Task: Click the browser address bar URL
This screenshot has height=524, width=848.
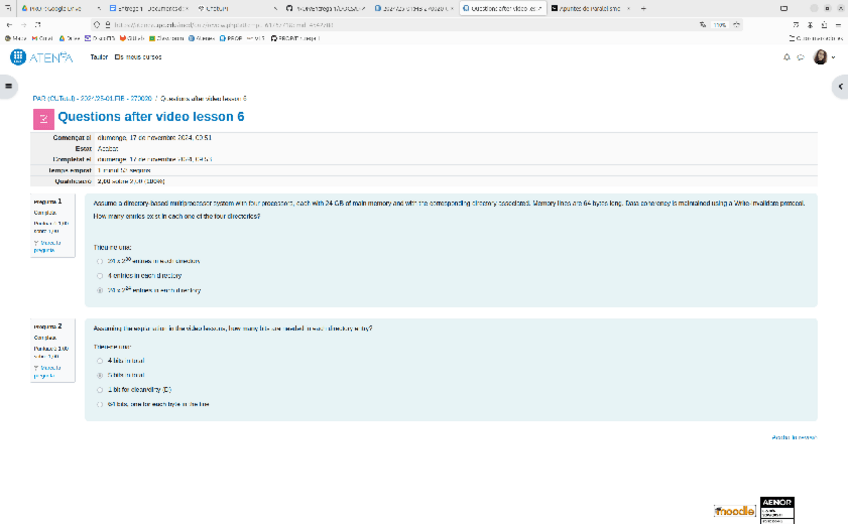Action: point(224,25)
